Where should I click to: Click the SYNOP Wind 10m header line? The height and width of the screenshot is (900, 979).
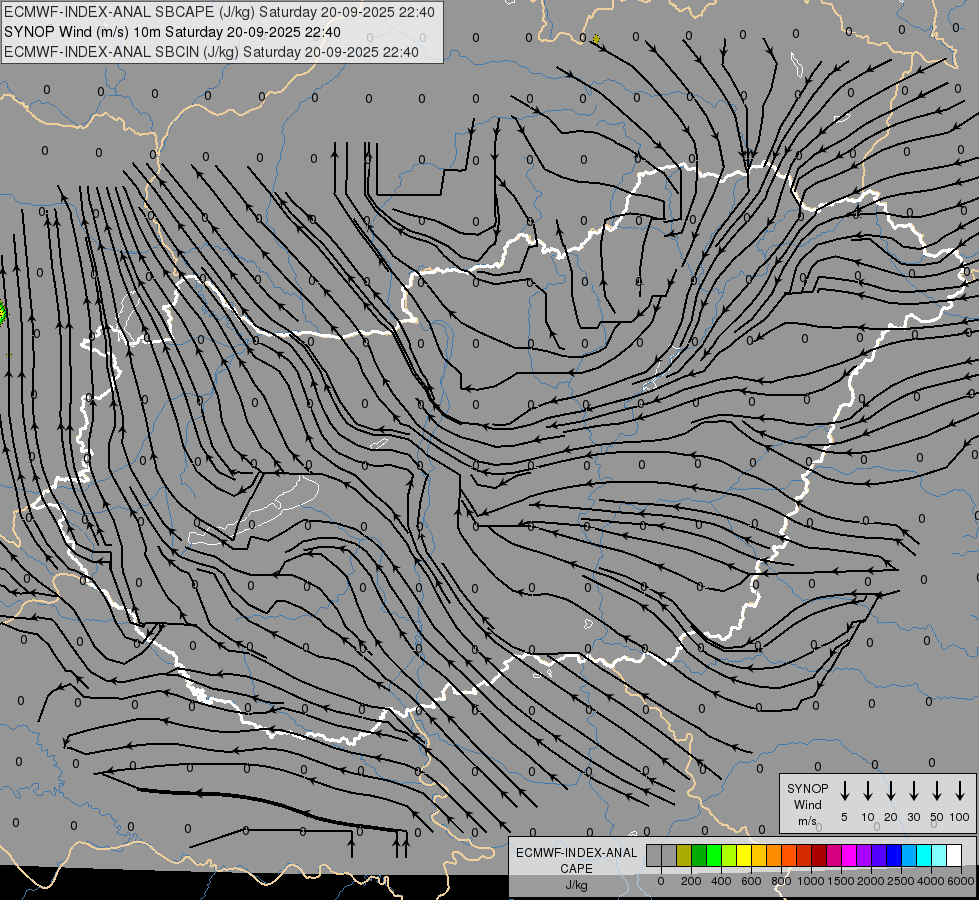172,32
